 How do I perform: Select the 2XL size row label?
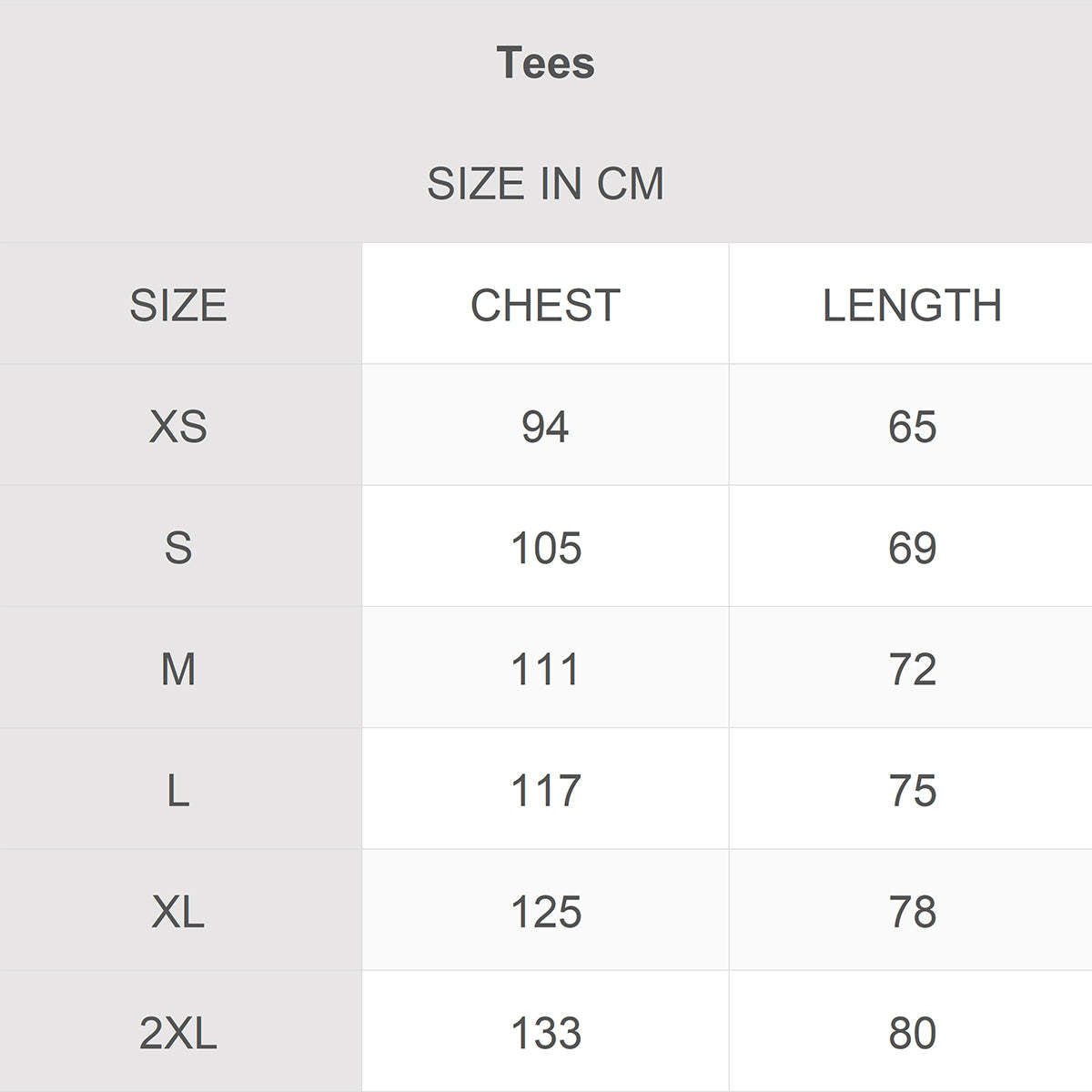tap(178, 1033)
